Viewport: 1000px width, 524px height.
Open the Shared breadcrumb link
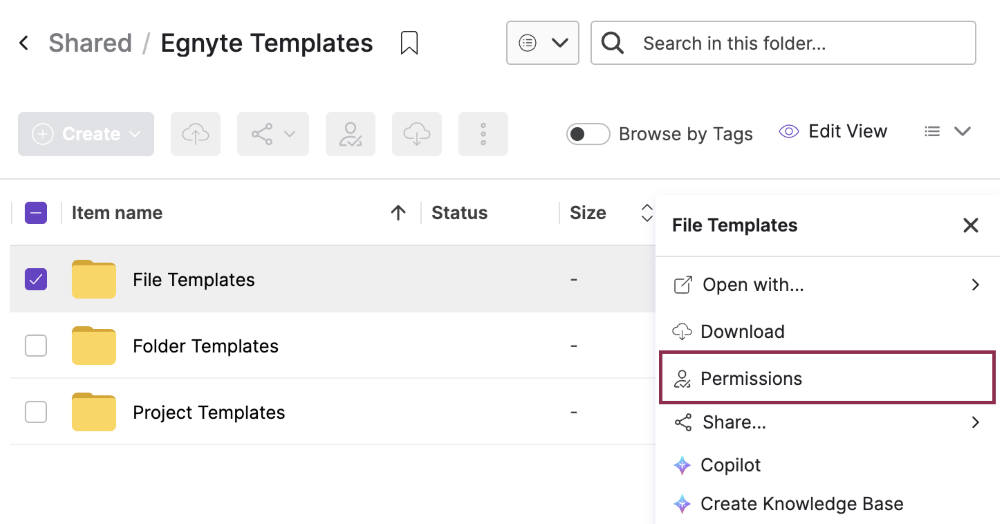point(90,43)
